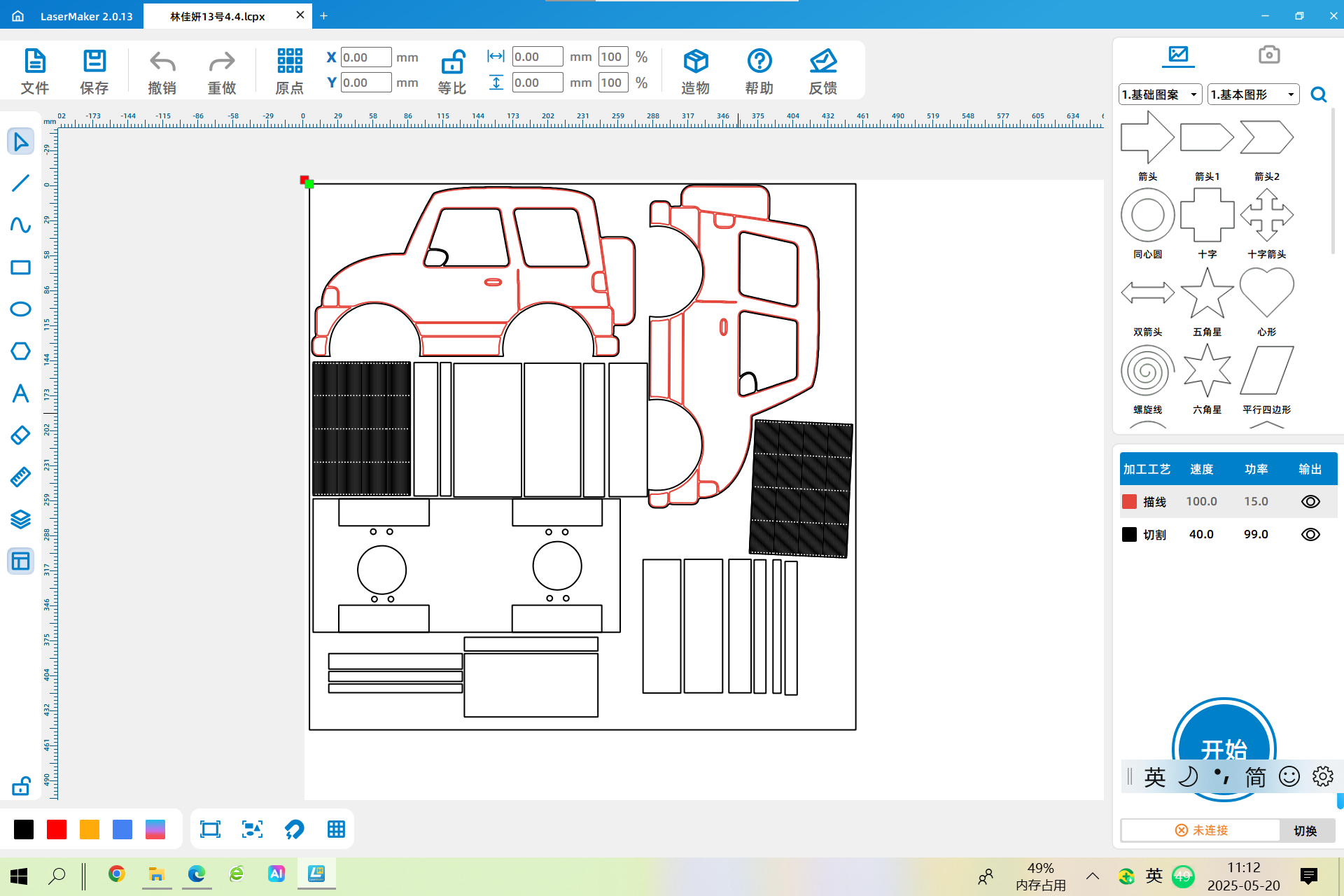1344x896 pixels.
Task: Add a new tab with plus
Action: tap(324, 15)
